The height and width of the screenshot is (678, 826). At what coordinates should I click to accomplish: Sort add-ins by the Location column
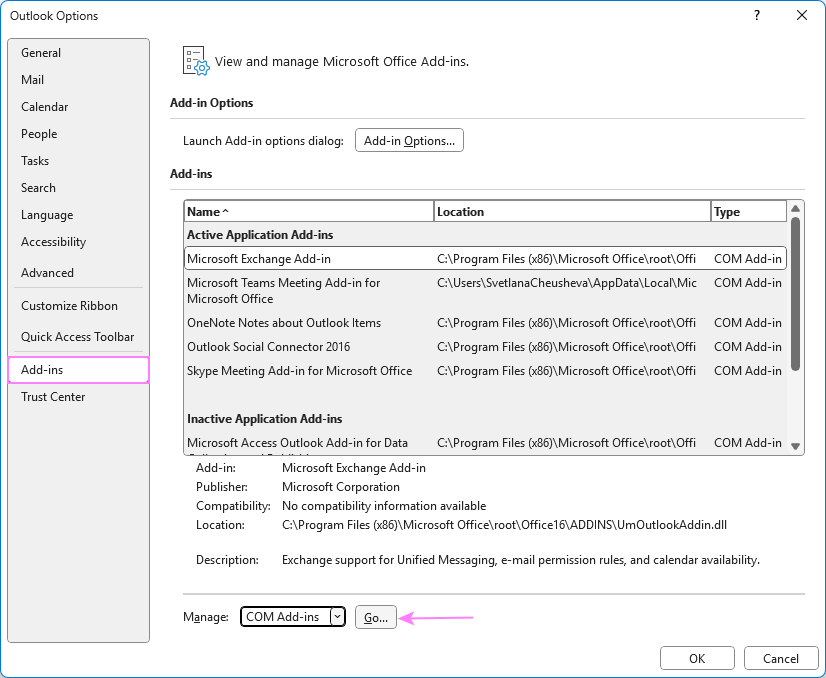pos(573,212)
